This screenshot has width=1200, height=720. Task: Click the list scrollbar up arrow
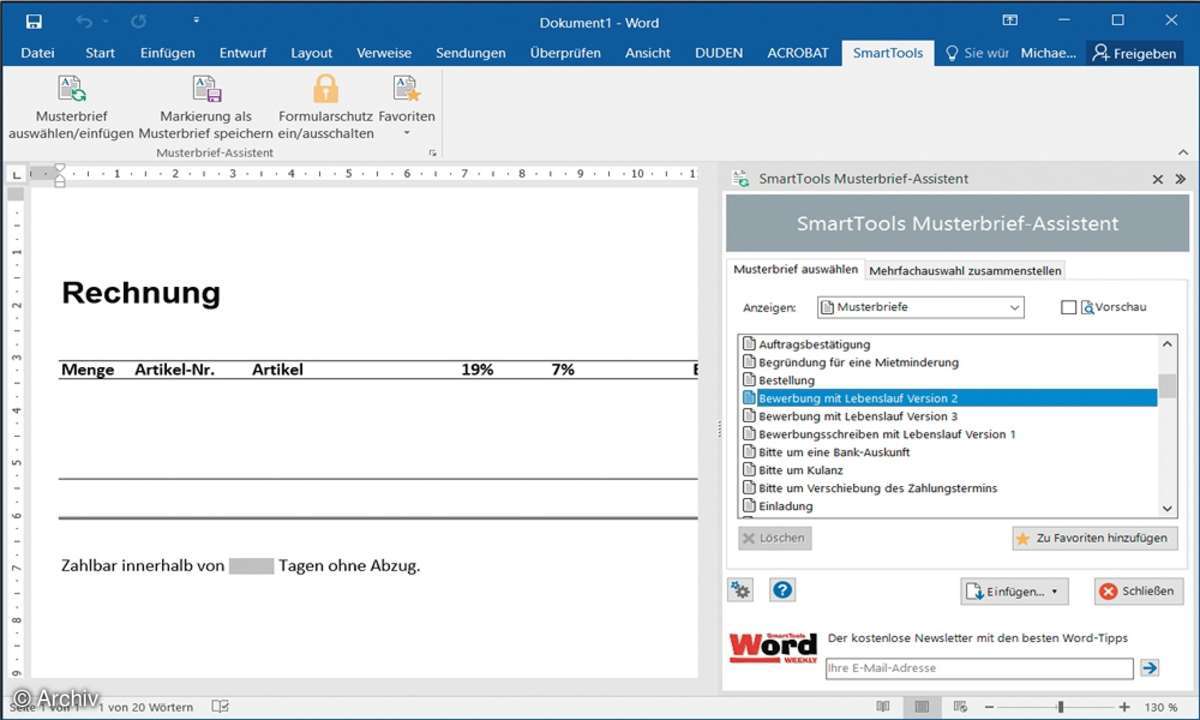(x=1167, y=344)
